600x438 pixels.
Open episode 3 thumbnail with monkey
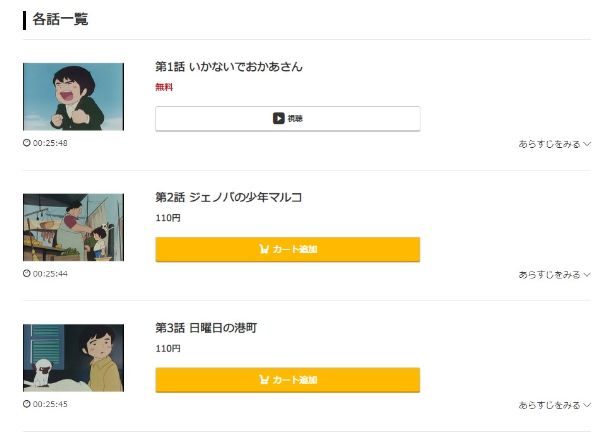[73, 357]
